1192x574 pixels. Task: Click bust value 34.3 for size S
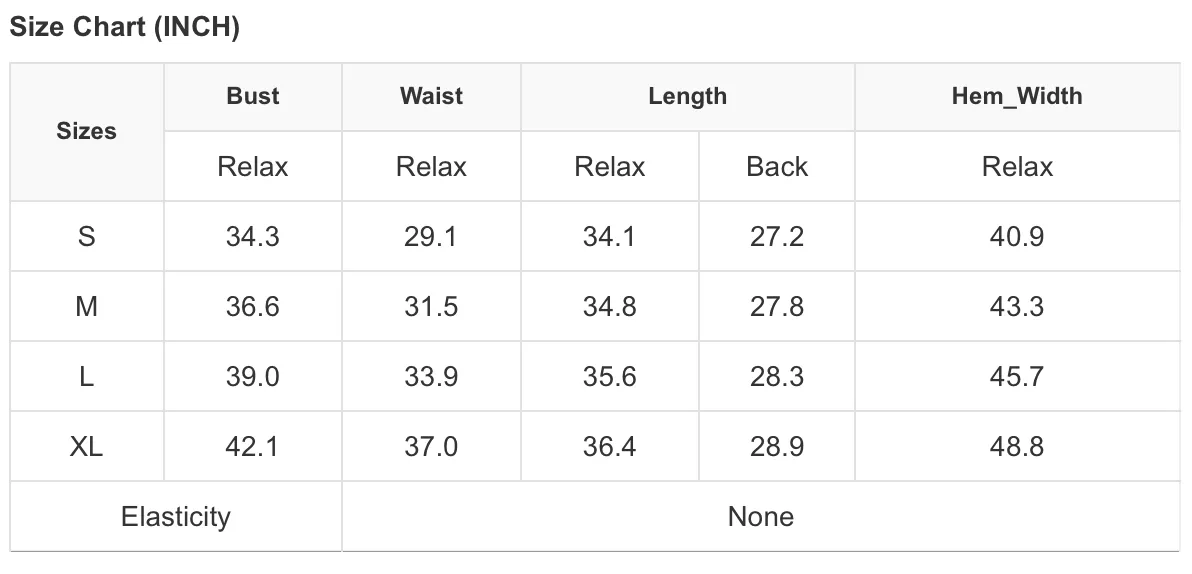coord(253,236)
